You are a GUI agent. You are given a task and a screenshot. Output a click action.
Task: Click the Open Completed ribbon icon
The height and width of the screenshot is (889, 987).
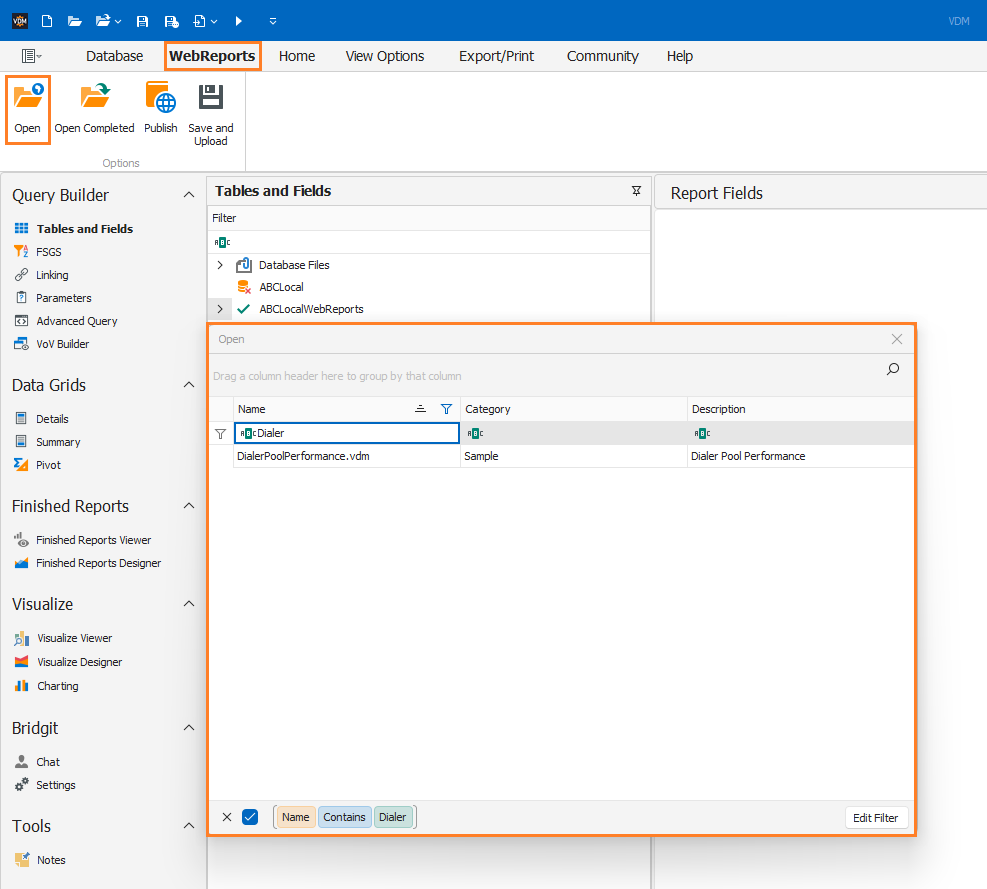(94, 98)
